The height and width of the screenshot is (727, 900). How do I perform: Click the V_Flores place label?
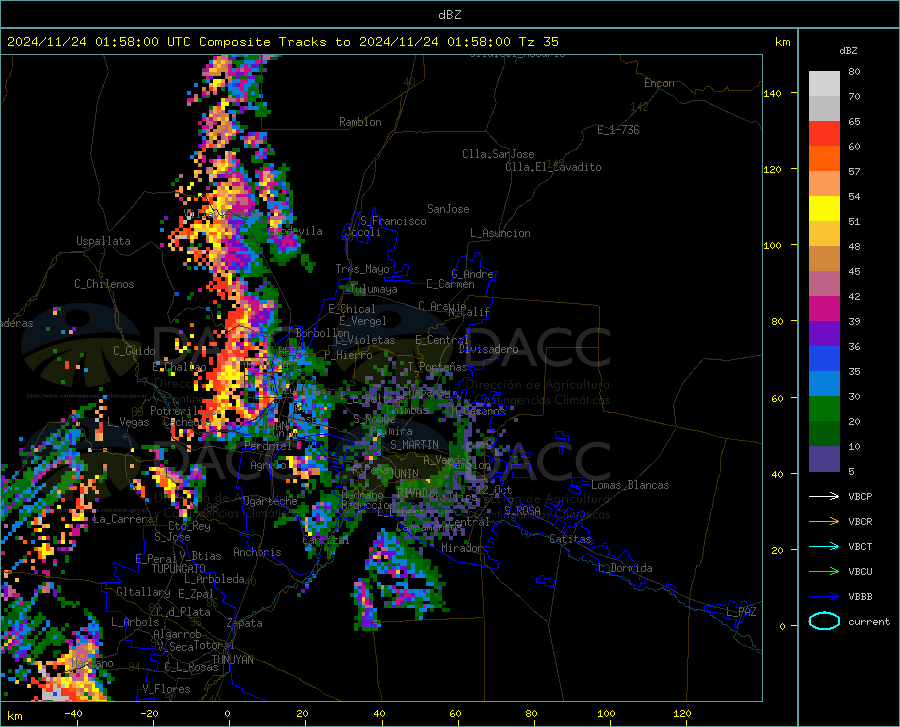point(166,689)
